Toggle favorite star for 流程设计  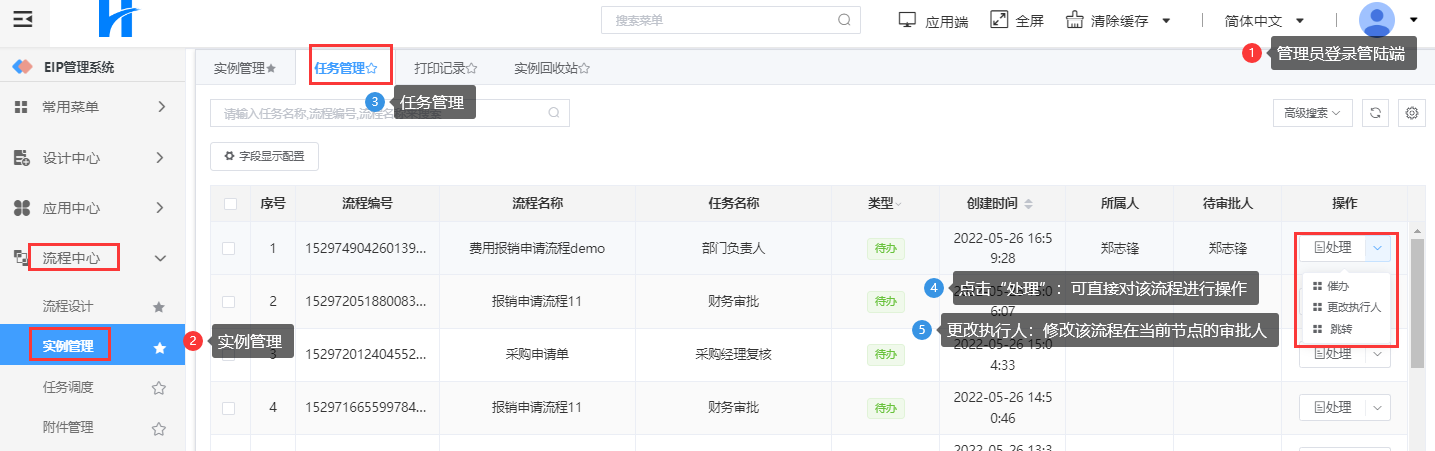pyautogui.click(x=158, y=307)
